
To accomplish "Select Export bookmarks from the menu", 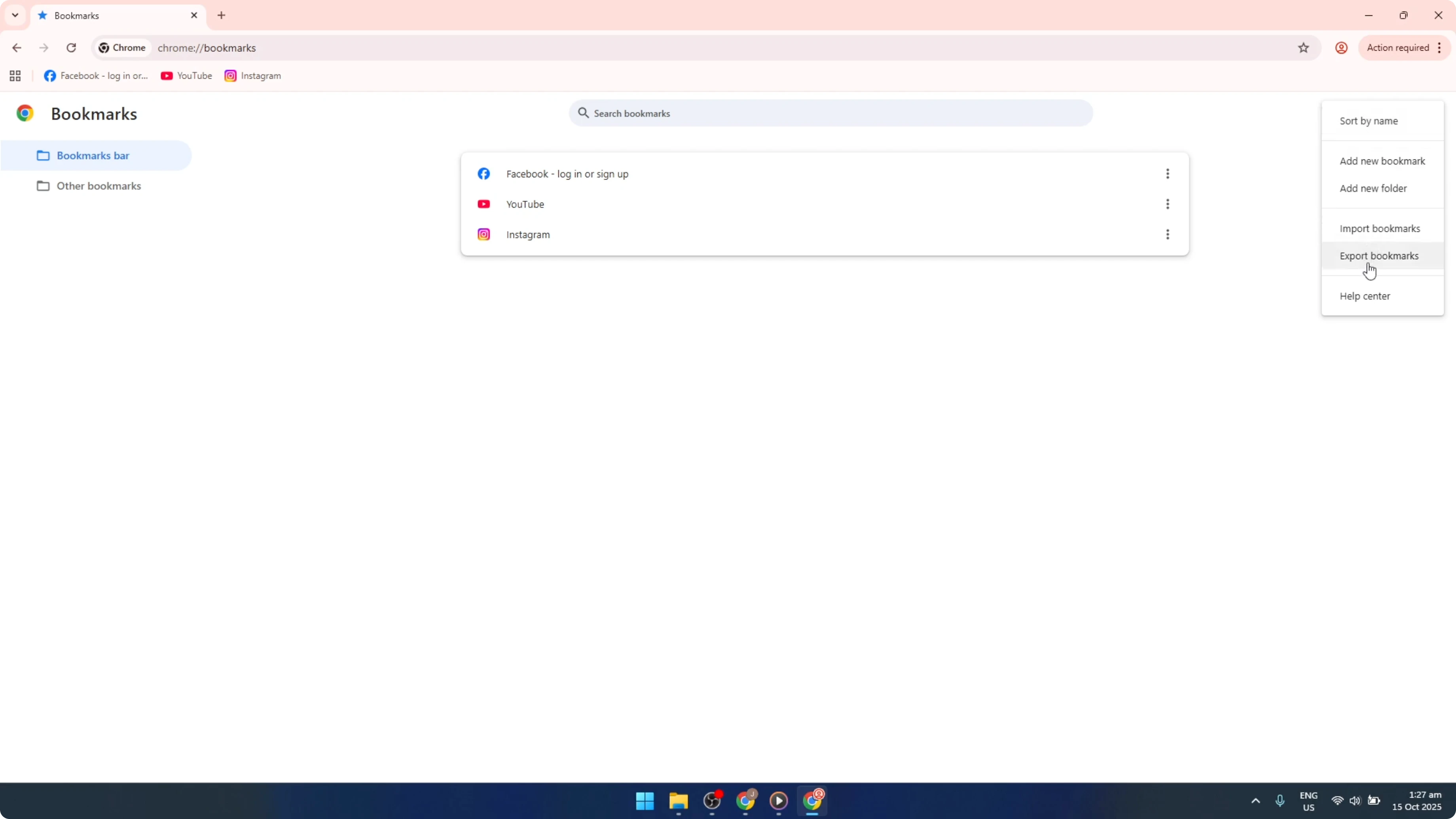I will point(1379,256).
